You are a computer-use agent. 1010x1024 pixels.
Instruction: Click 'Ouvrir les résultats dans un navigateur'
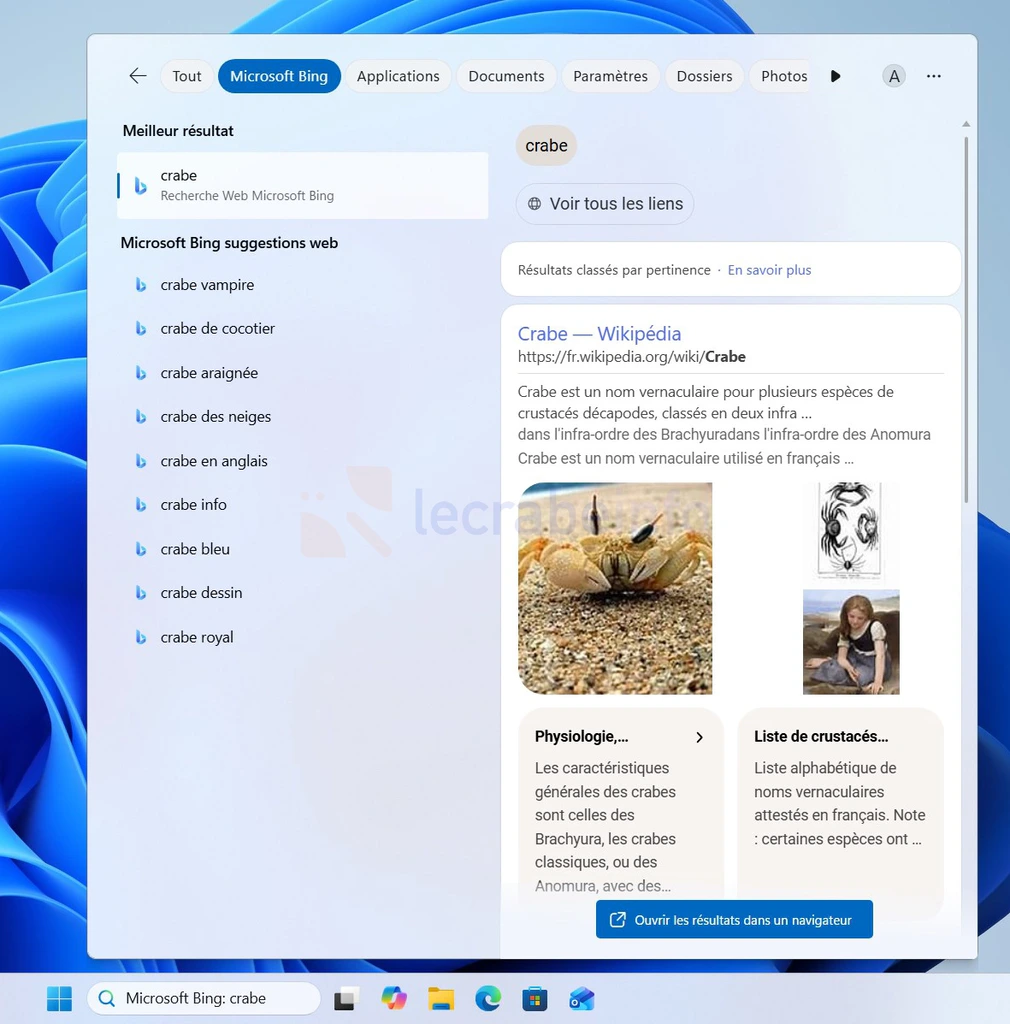coord(734,919)
